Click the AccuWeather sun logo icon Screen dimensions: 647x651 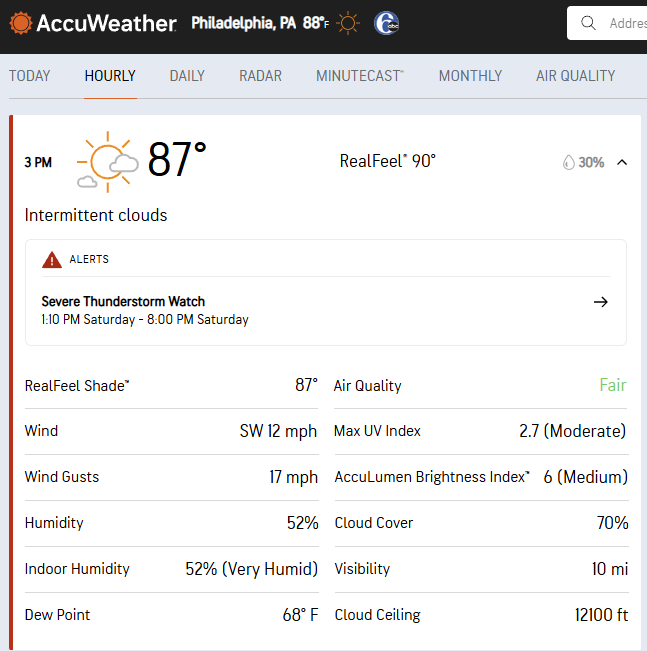pyautogui.click(x=21, y=23)
